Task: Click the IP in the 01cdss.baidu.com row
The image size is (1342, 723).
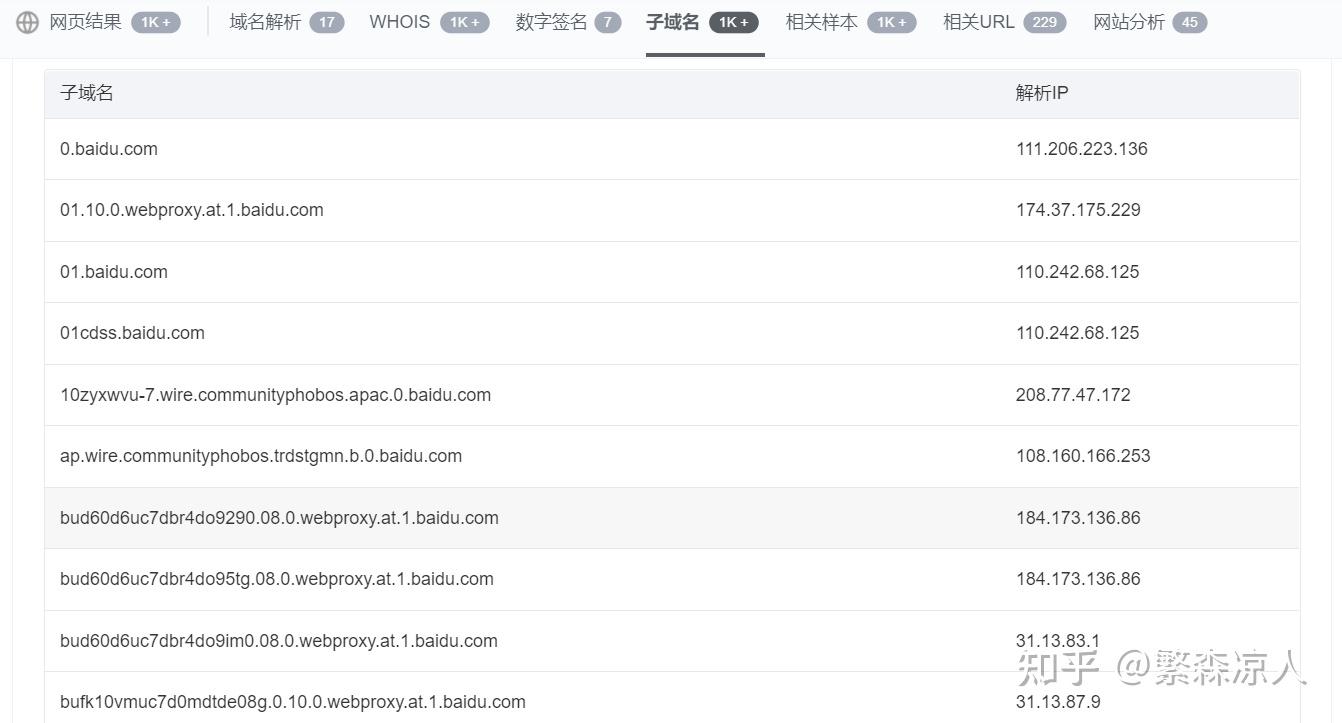Action: [1078, 333]
